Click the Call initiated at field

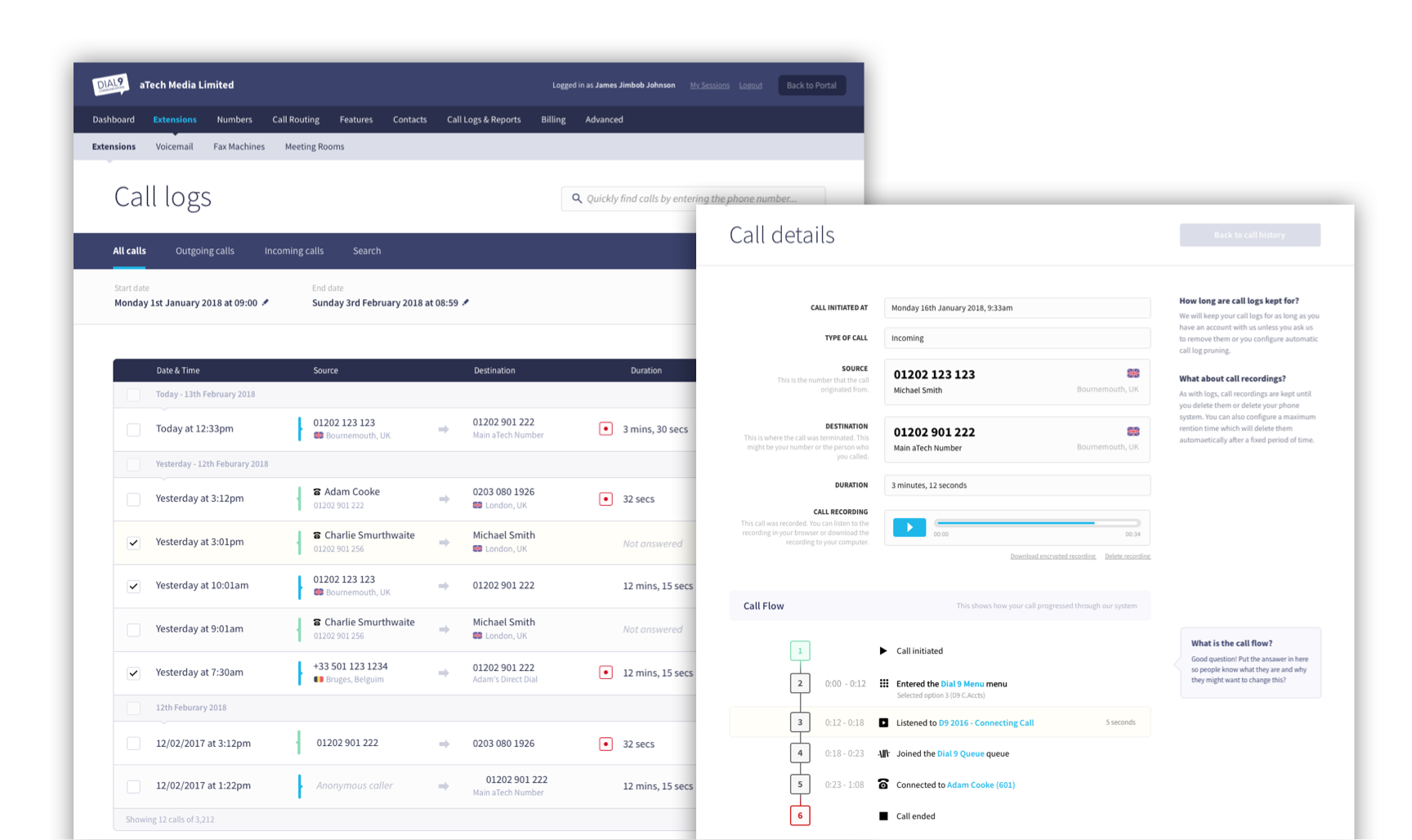point(1017,308)
